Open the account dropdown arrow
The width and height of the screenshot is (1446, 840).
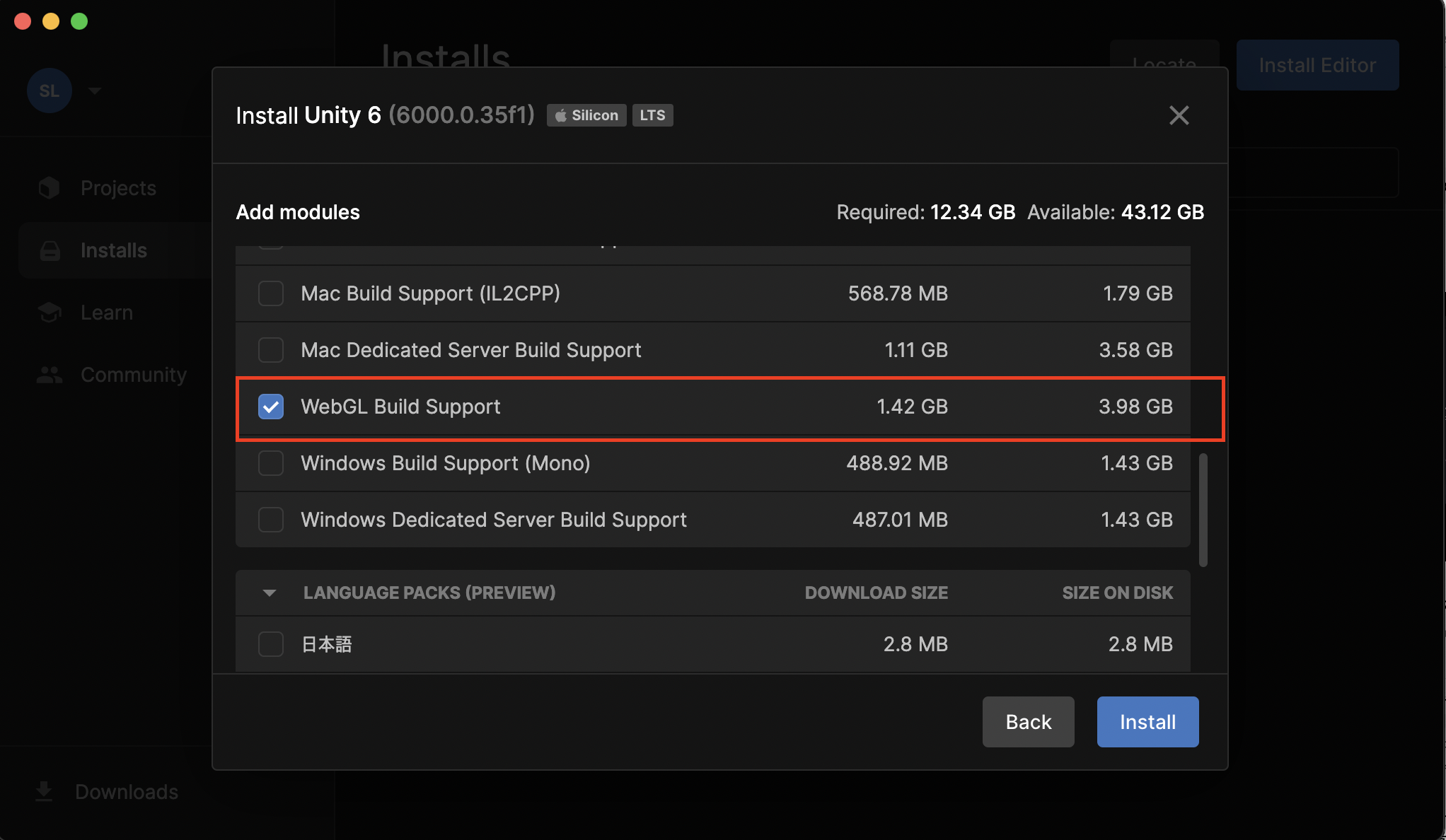point(95,91)
